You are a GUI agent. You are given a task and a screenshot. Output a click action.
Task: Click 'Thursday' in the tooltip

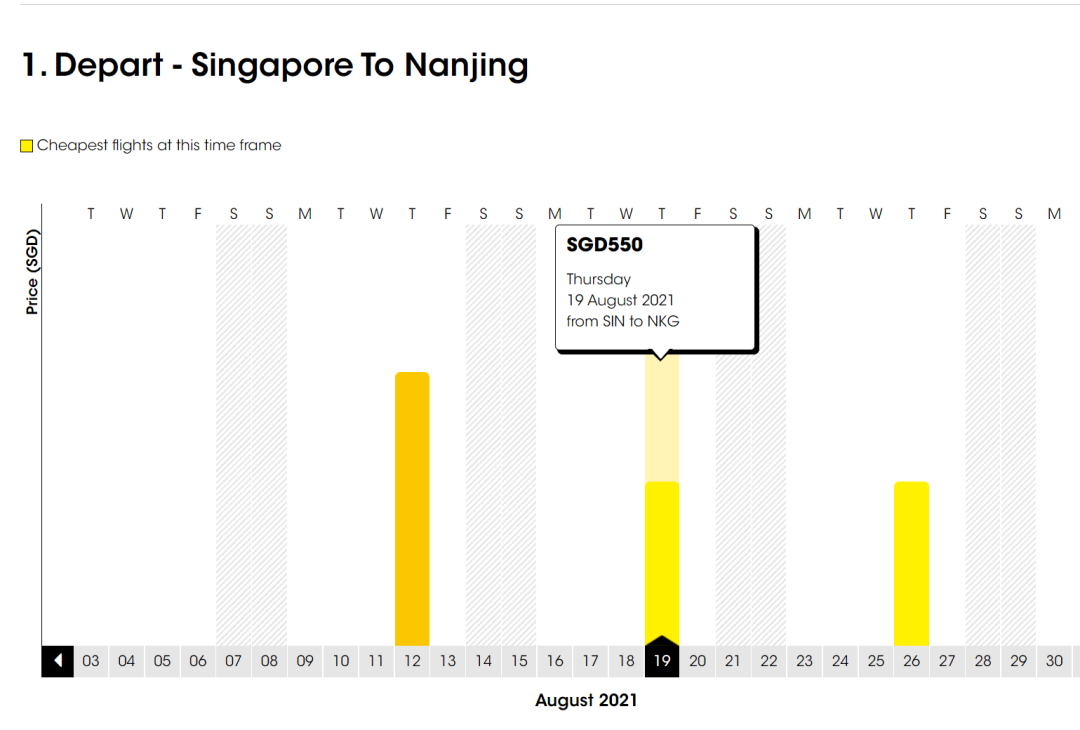(599, 280)
